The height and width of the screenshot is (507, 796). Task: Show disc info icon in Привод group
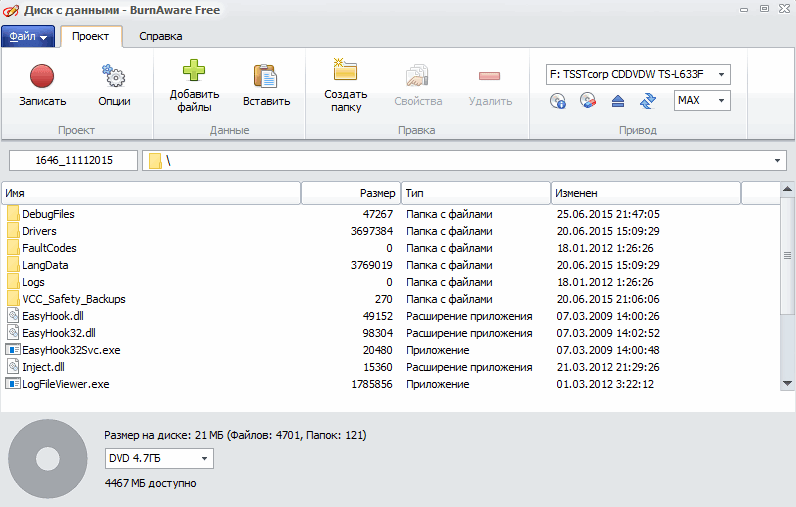(558, 101)
